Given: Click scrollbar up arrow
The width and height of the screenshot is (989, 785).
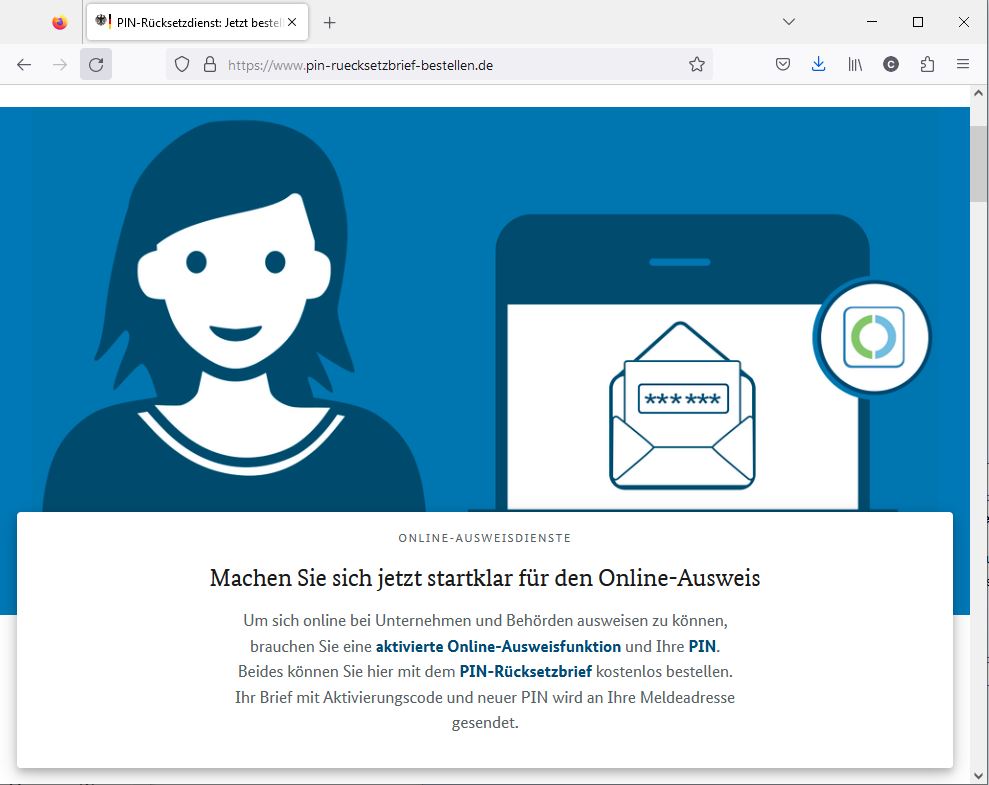Looking at the screenshot, I should click(978, 93).
